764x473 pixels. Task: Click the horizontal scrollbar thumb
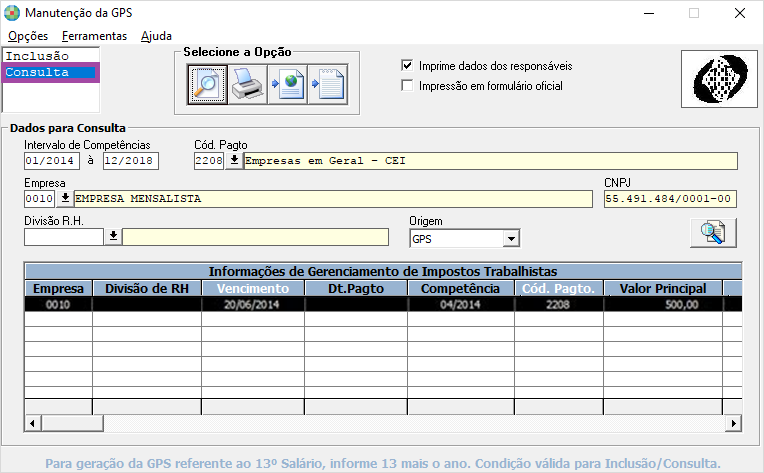72,423
